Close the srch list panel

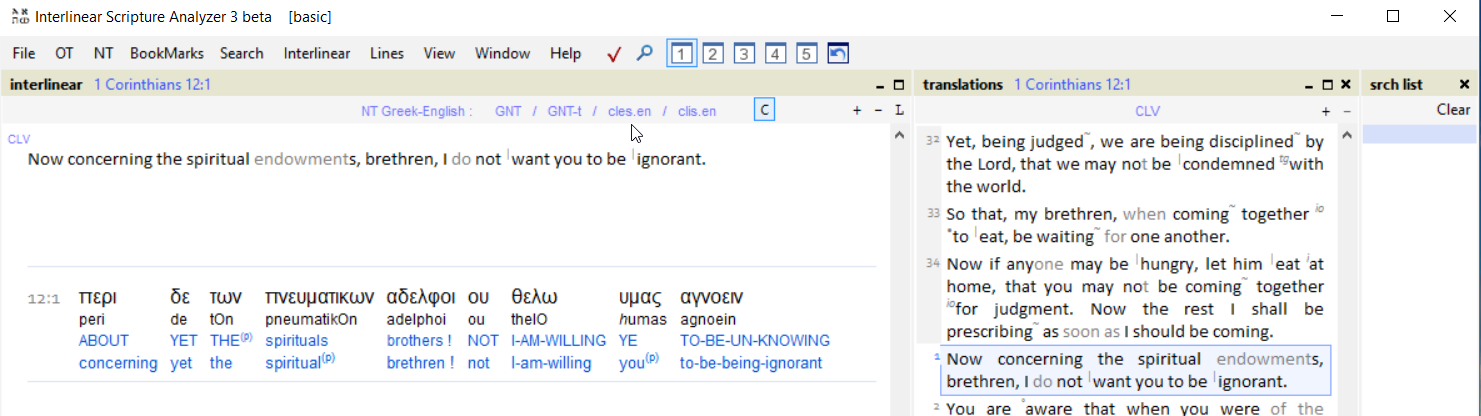[1464, 85]
